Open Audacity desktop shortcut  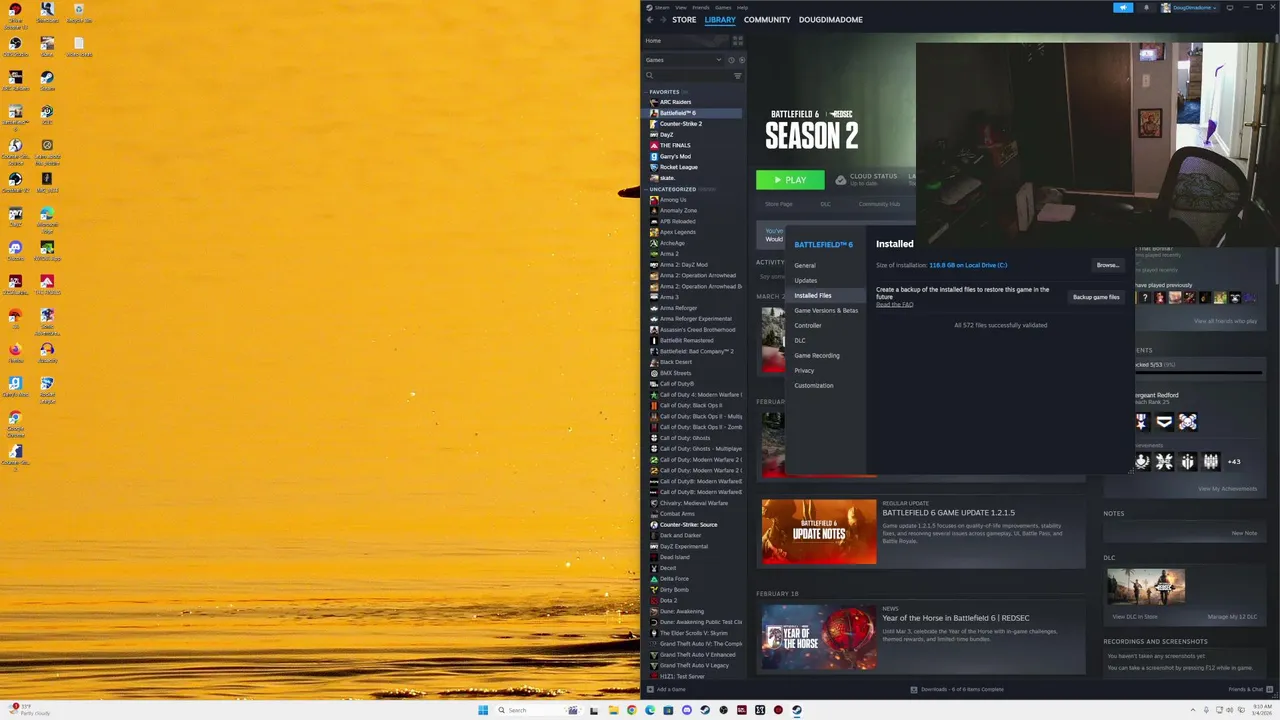pos(47,353)
